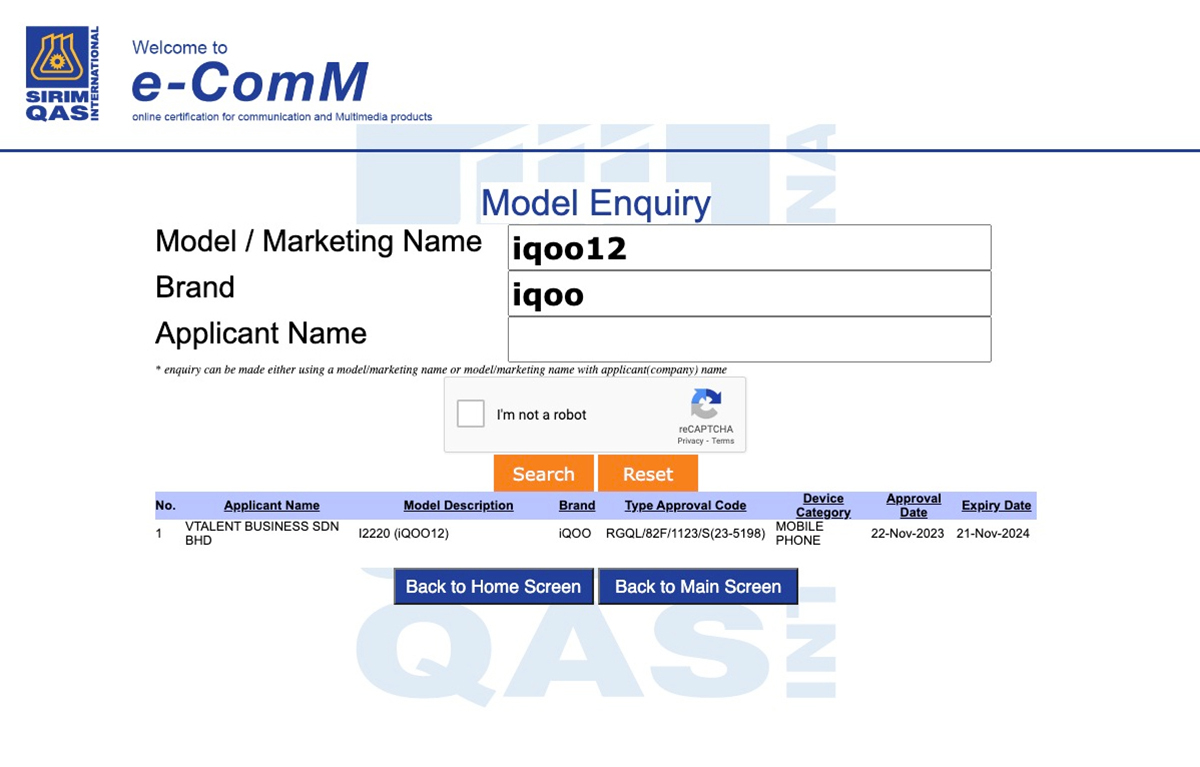Go Back to Home Screen
1200x767 pixels.
coord(494,587)
